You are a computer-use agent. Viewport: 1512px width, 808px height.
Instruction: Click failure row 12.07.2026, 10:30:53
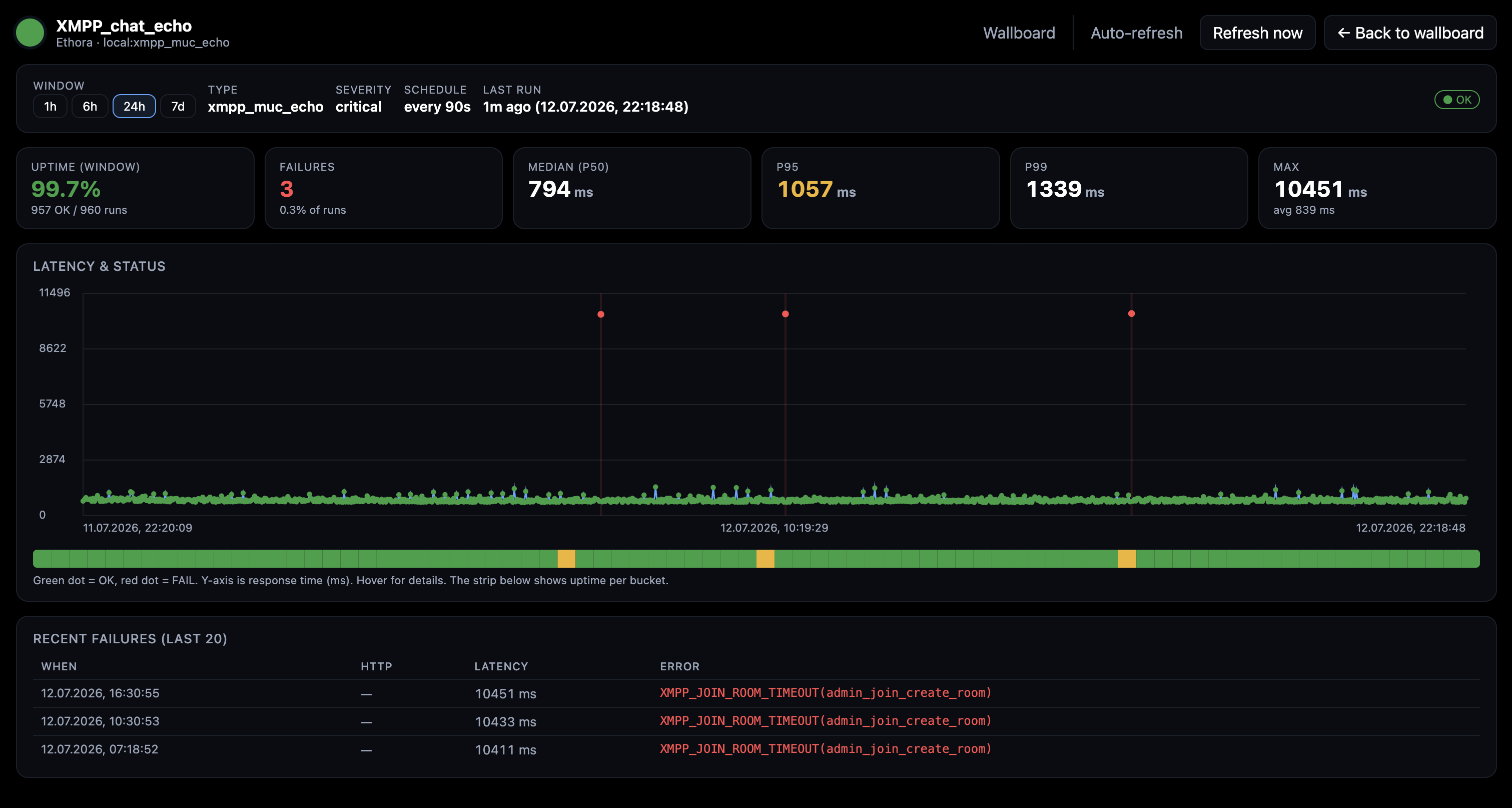coord(756,721)
